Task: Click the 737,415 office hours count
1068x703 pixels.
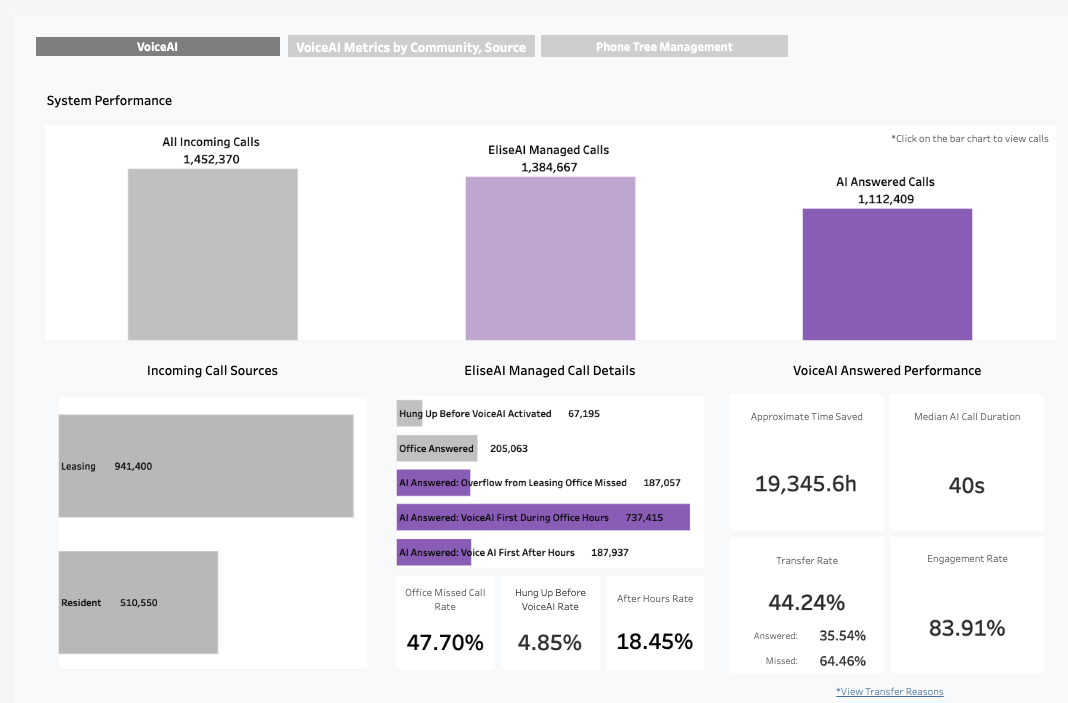Action: tap(644, 518)
